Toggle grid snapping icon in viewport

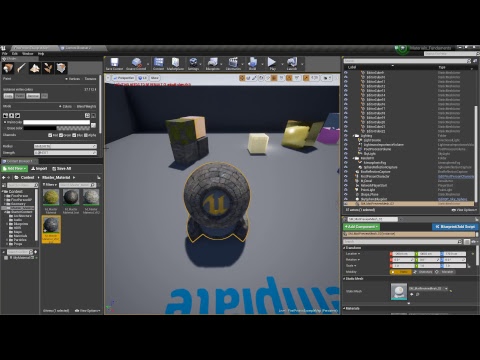coord(274,78)
